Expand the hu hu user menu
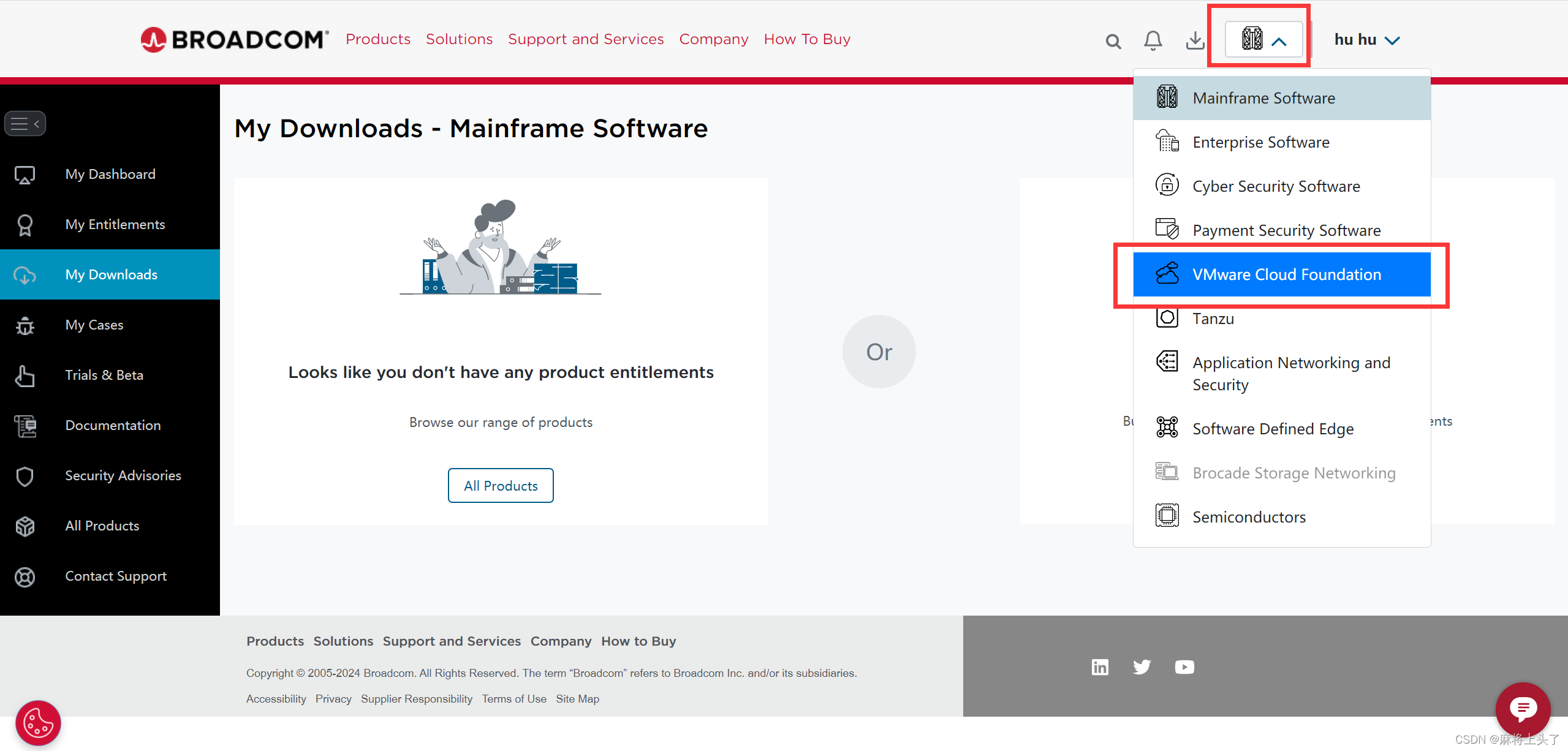The width and height of the screenshot is (1568, 751). (1366, 40)
